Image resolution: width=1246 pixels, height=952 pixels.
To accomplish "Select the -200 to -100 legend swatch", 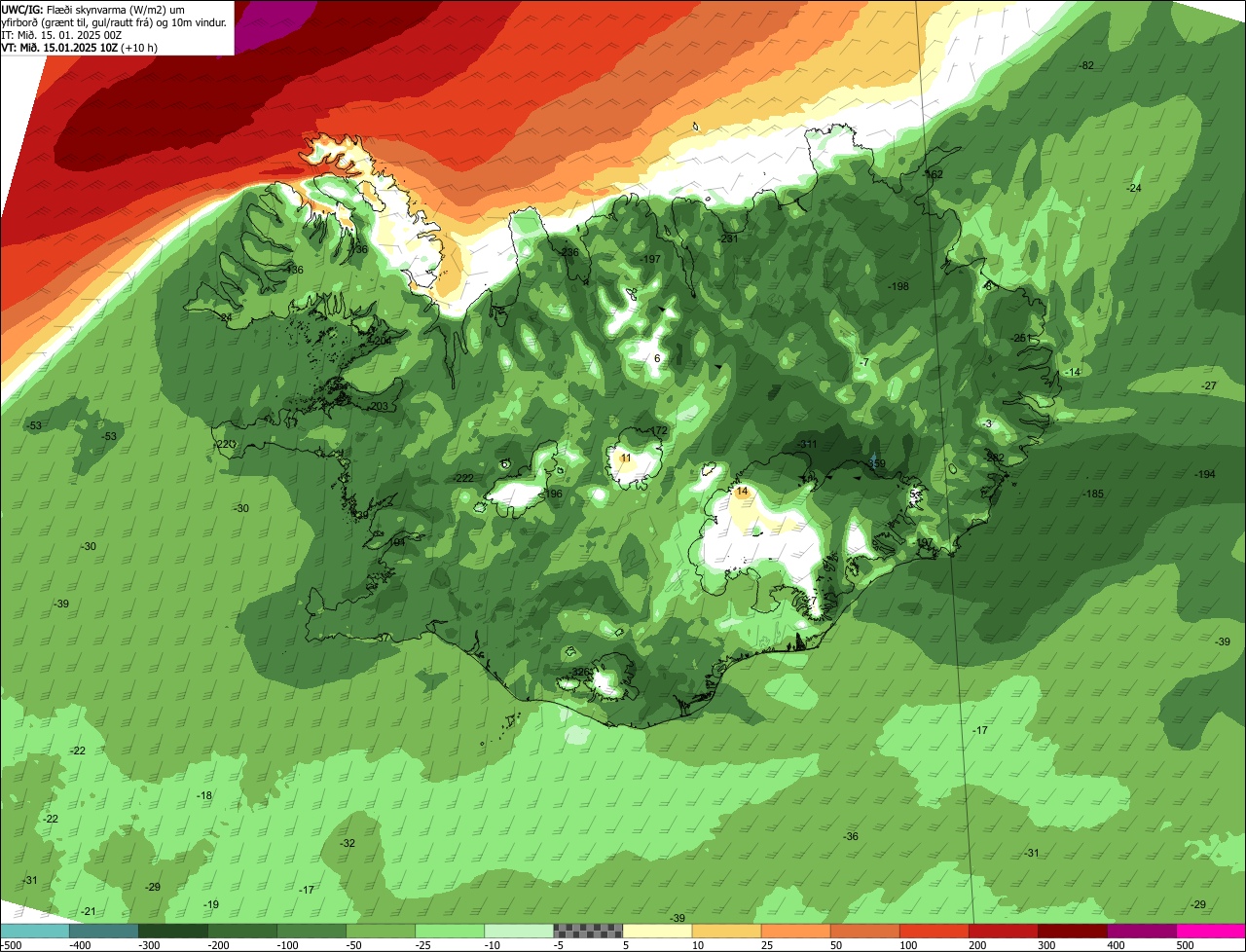I will pyautogui.click(x=242, y=931).
